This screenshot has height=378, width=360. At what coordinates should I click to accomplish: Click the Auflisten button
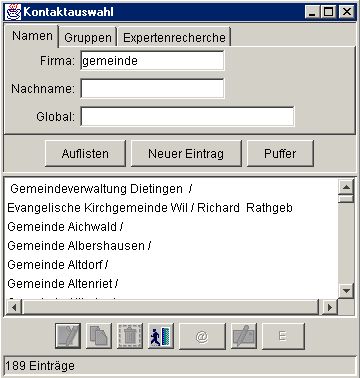pyautogui.click(x=85, y=153)
